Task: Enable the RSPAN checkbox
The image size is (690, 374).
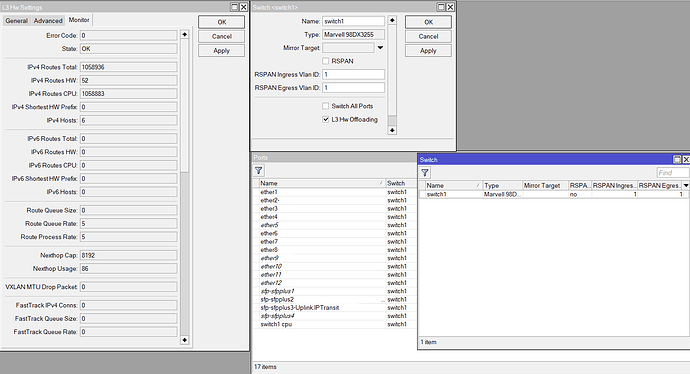Action: click(326, 61)
